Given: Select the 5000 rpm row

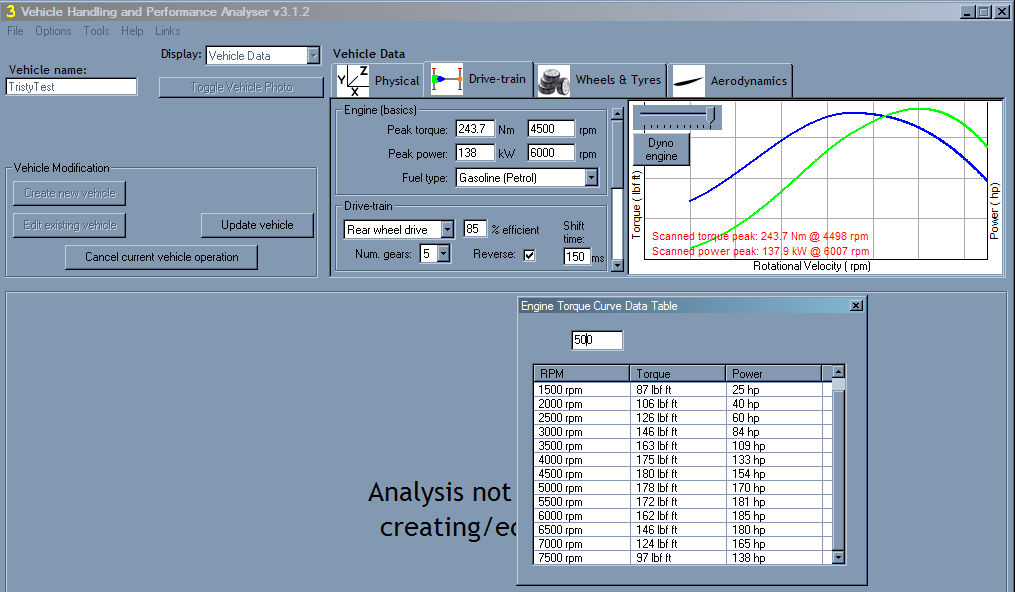Looking at the screenshot, I should pos(683,488).
